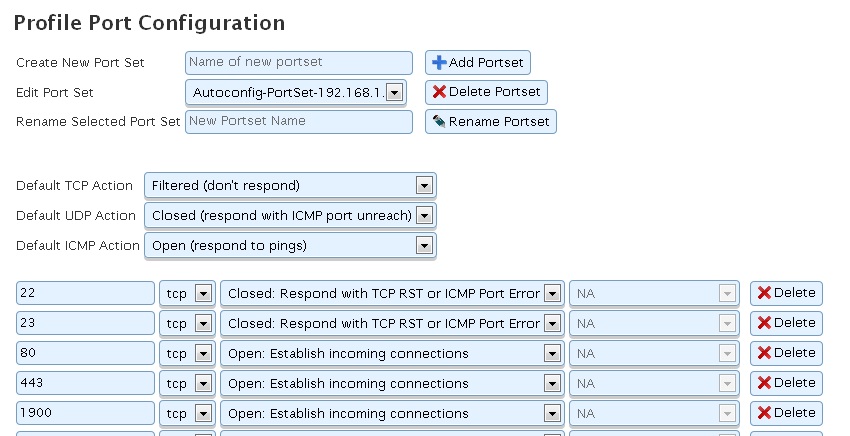Screen dimensions: 850x436
Task: Open behavior dropdown for port 23
Action: [x=390, y=323]
